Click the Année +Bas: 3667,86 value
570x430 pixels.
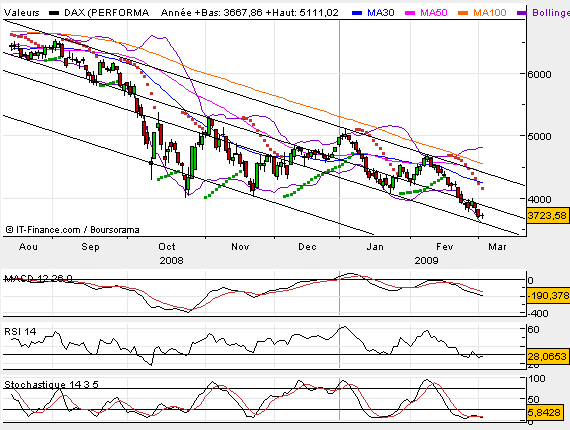click(x=212, y=13)
